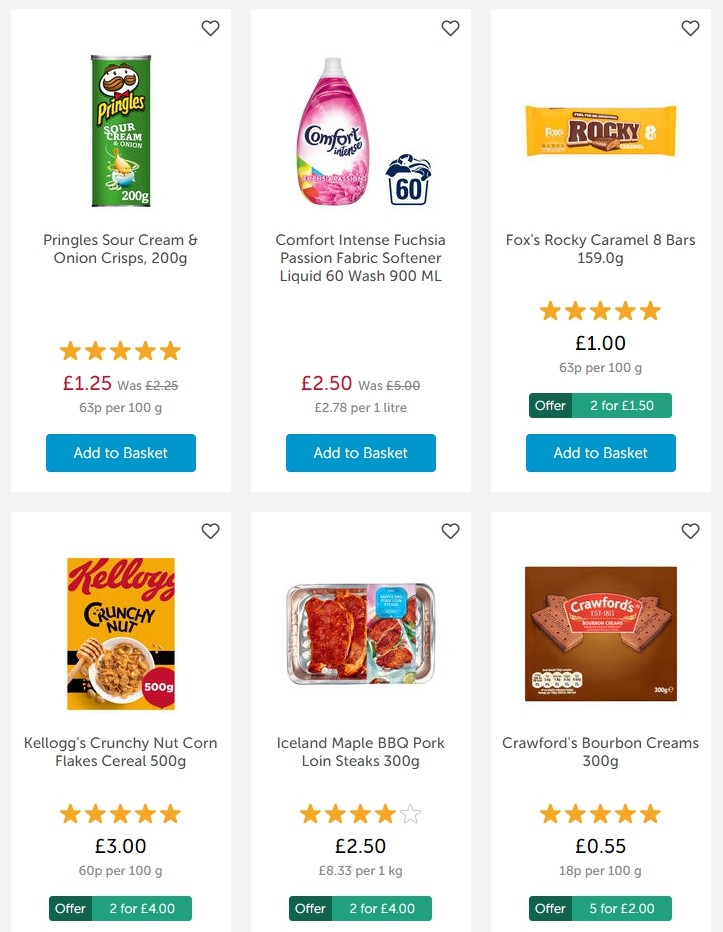Click the first star of Crawford's rating
This screenshot has width=723, height=932.
click(x=551, y=814)
